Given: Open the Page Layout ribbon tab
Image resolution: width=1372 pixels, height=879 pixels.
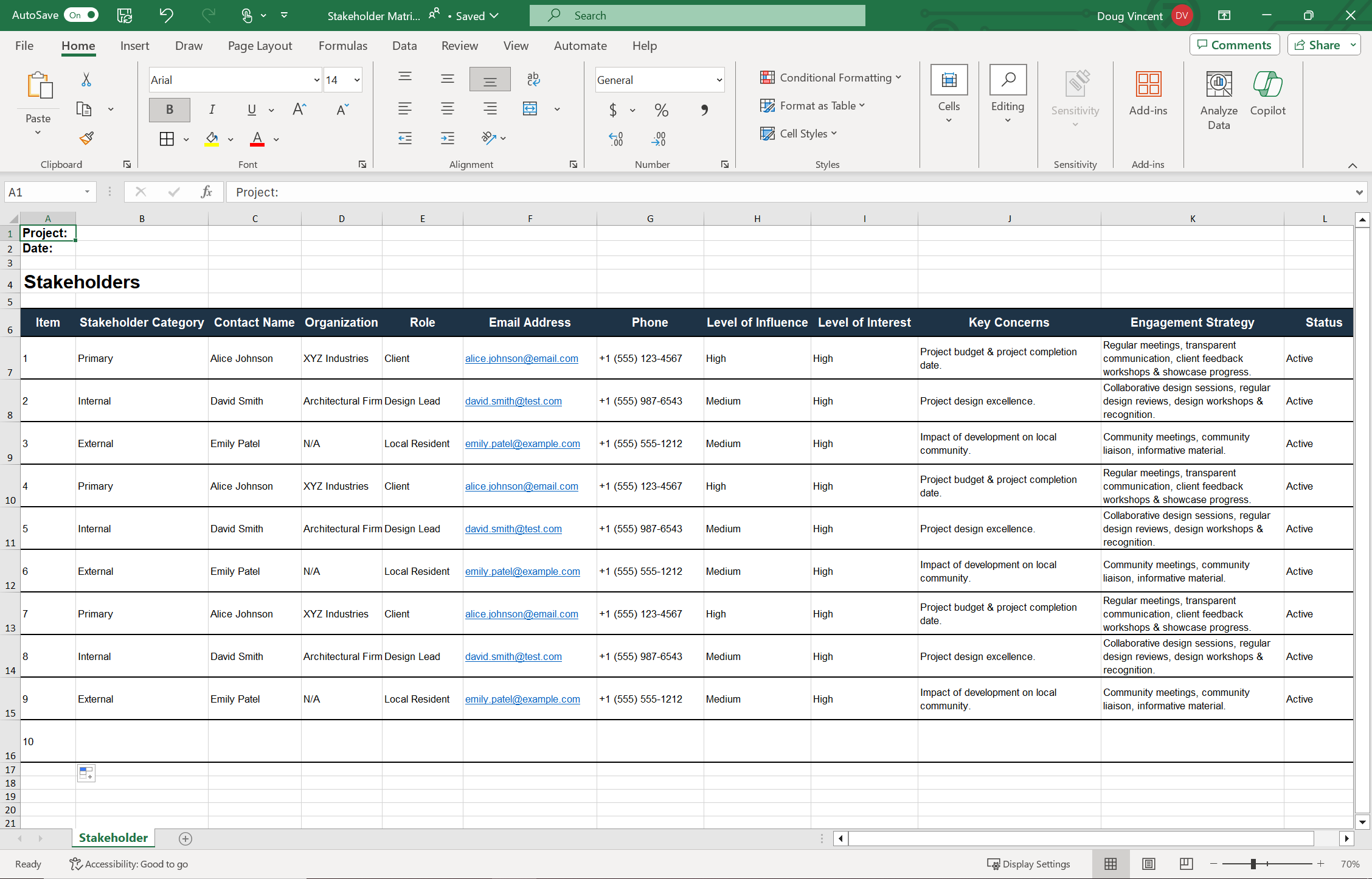Looking at the screenshot, I should (x=260, y=46).
